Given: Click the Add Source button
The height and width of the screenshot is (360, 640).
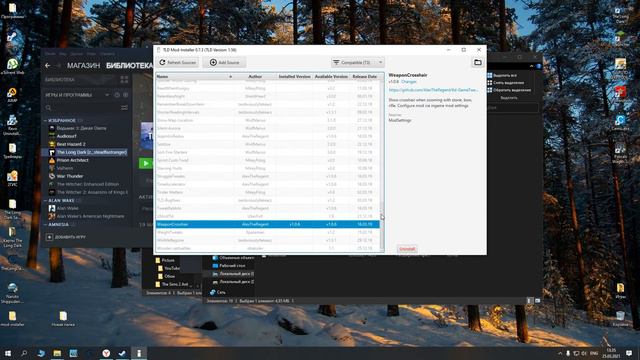Looking at the screenshot, I should [x=224, y=62].
